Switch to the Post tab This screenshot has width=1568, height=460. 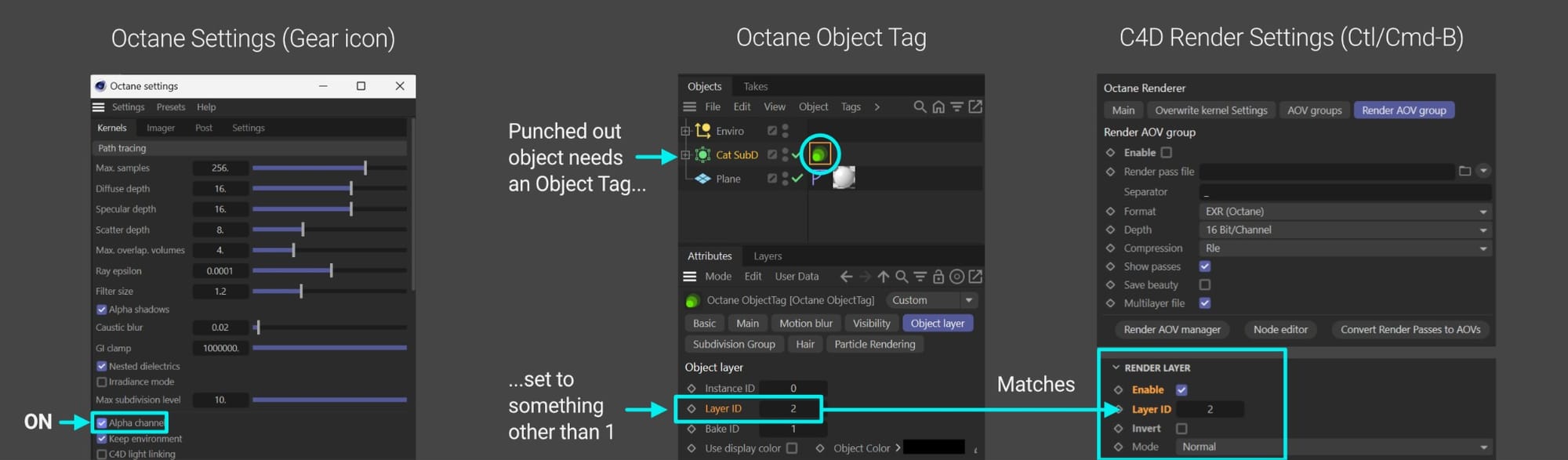(204, 128)
